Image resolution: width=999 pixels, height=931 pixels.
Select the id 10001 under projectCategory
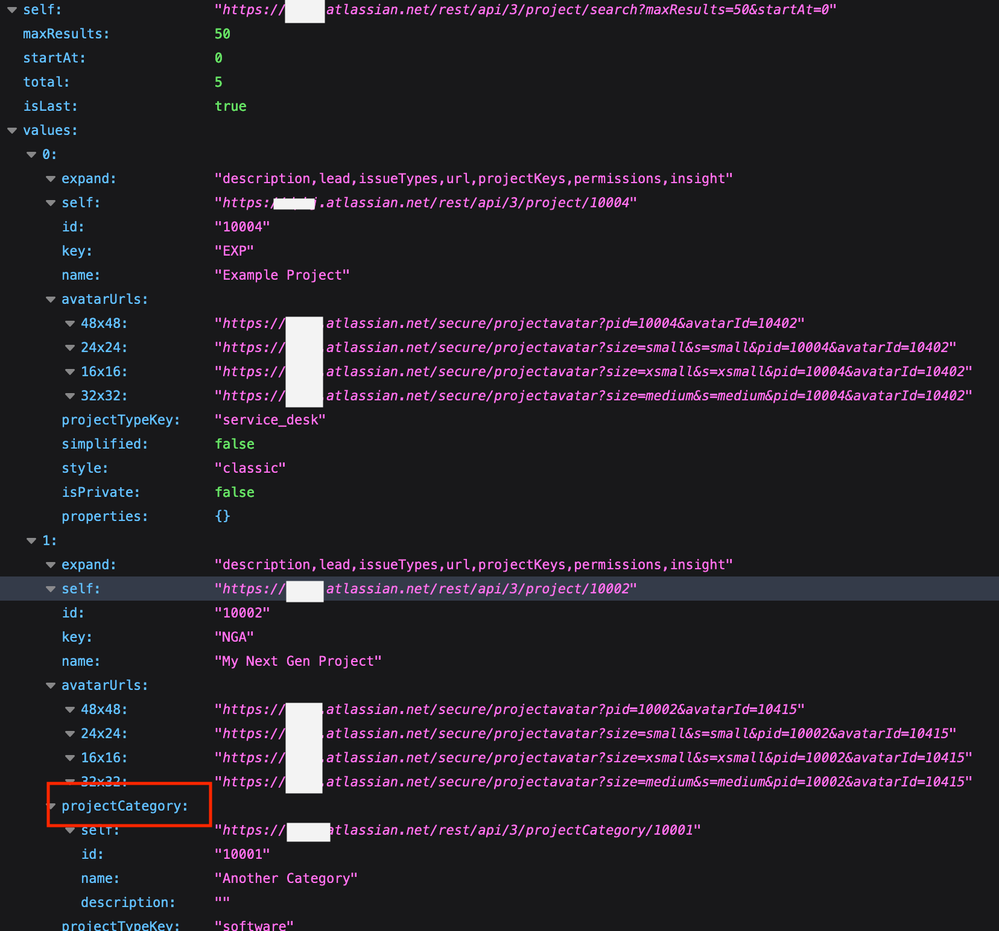coord(240,854)
